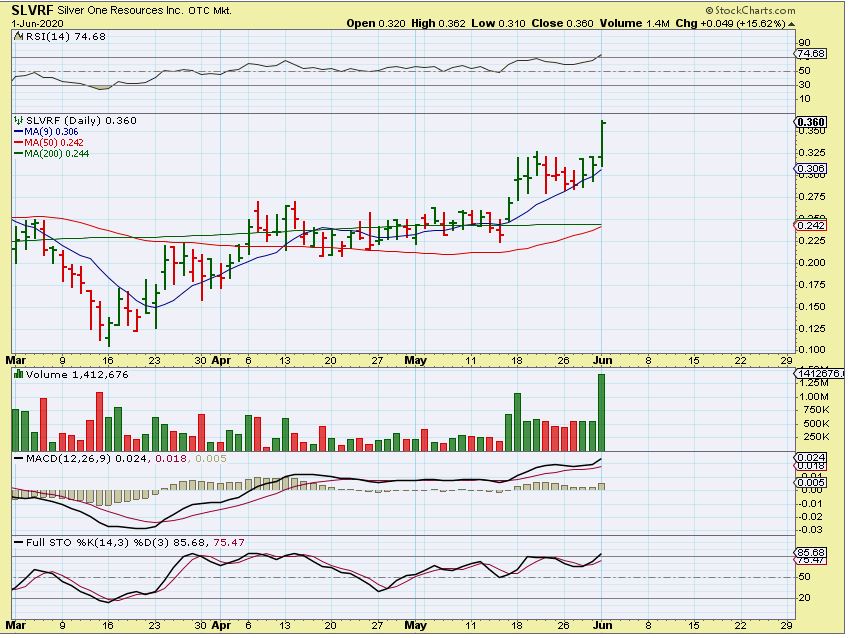Click the Apr label under the price panel
This screenshot has height=638, width=849.
point(221,361)
